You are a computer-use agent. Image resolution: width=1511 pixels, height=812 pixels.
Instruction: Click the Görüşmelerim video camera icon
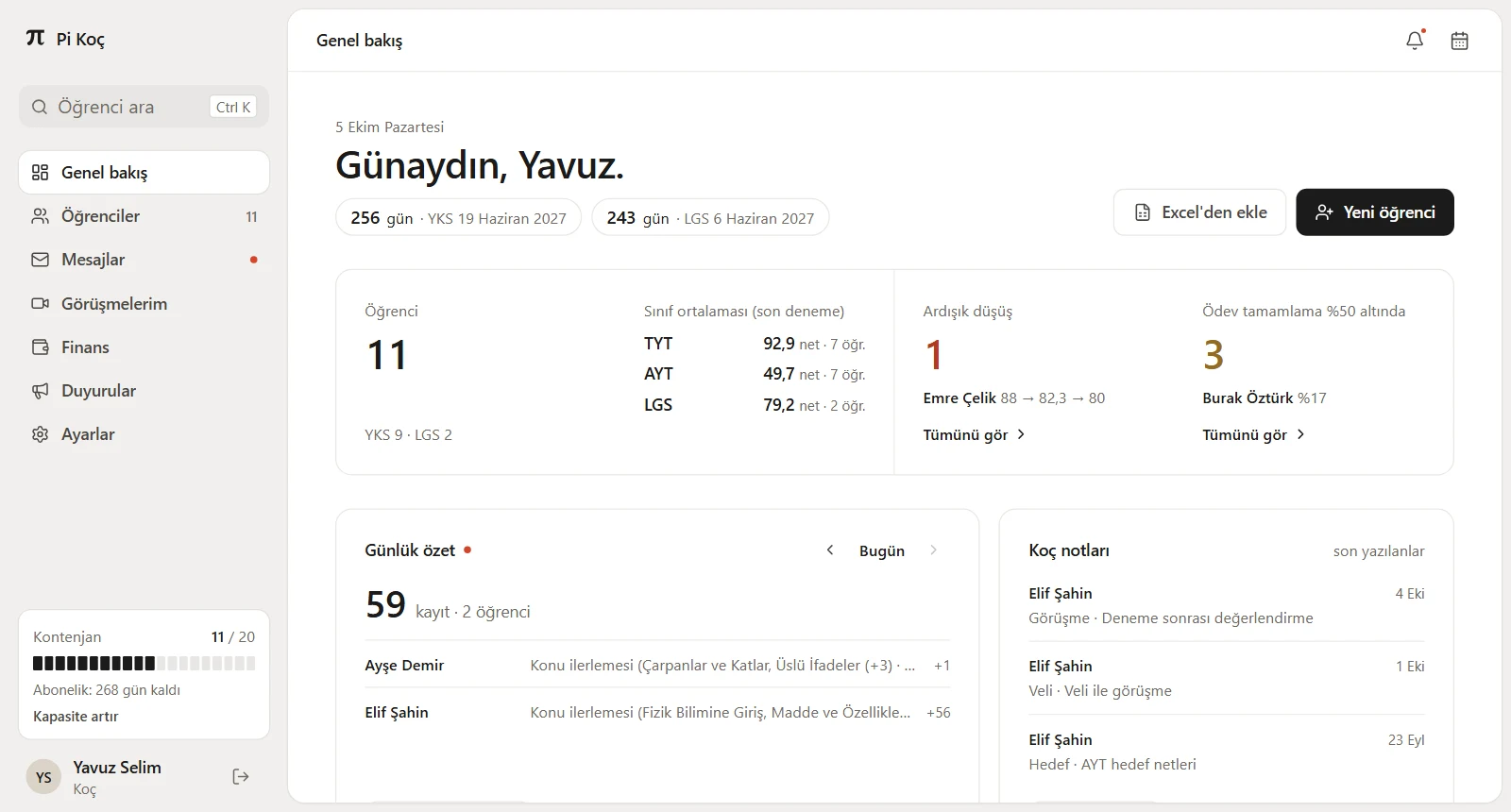coord(40,303)
